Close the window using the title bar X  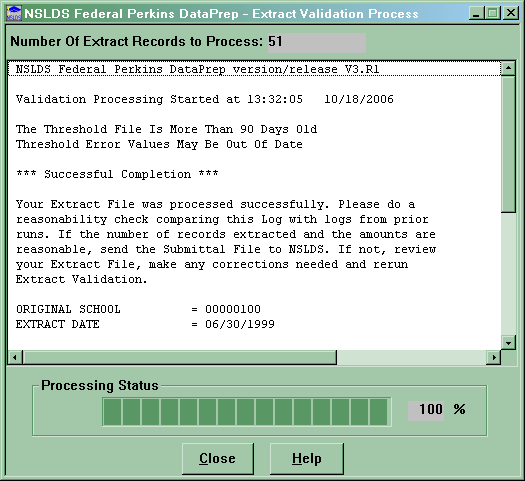click(511, 13)
